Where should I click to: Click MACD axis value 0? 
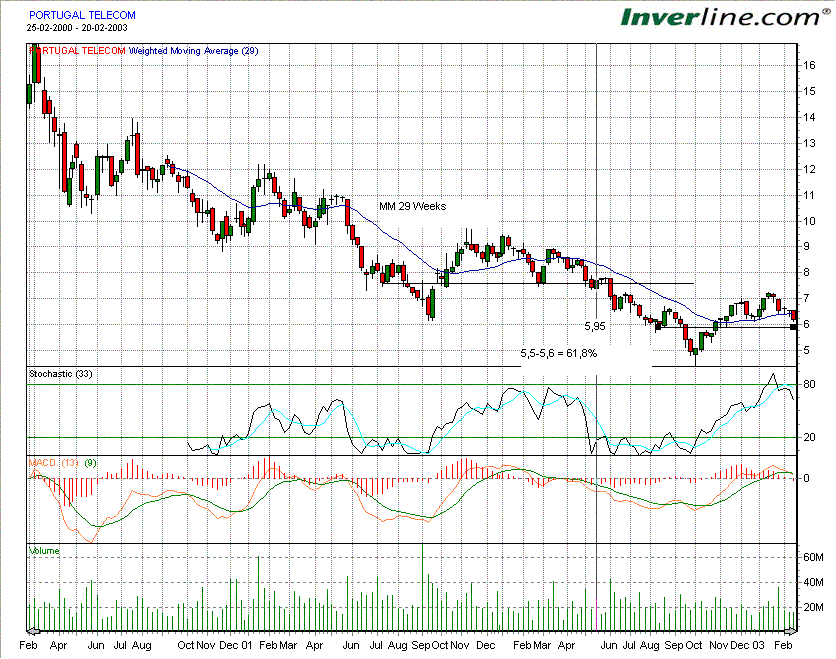tap(806, 478)
